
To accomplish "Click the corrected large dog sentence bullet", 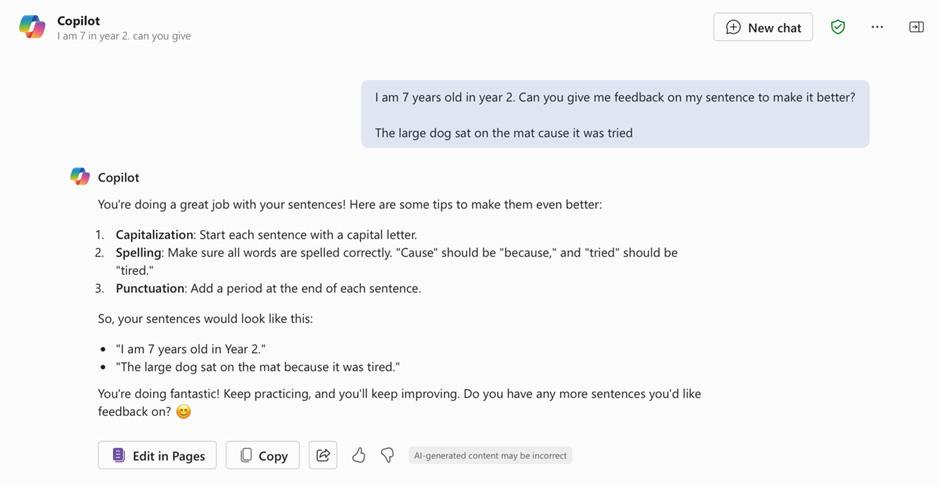I will tap(258, 367).
